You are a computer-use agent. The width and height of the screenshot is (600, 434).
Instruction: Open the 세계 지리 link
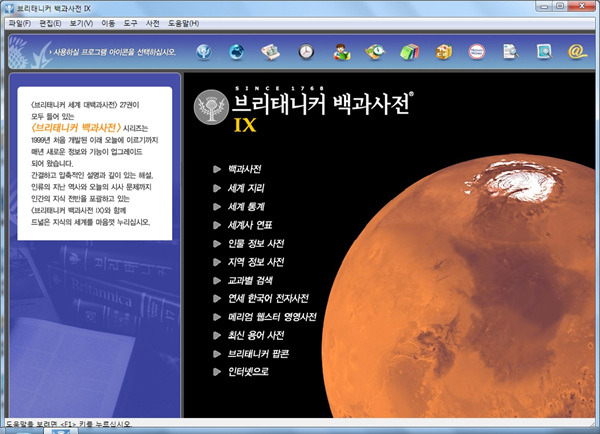[246, 188]
